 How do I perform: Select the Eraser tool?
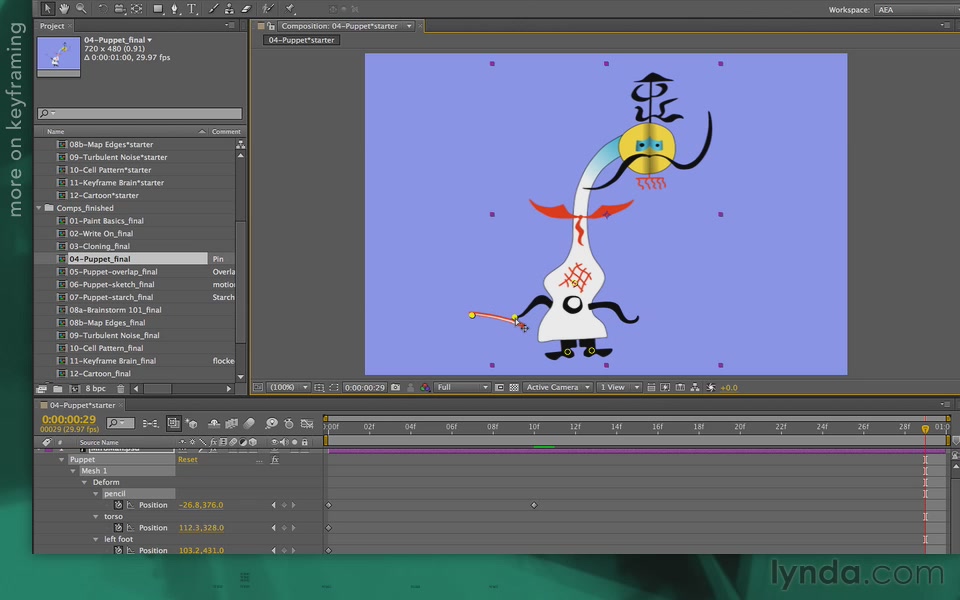pos(246,9)
